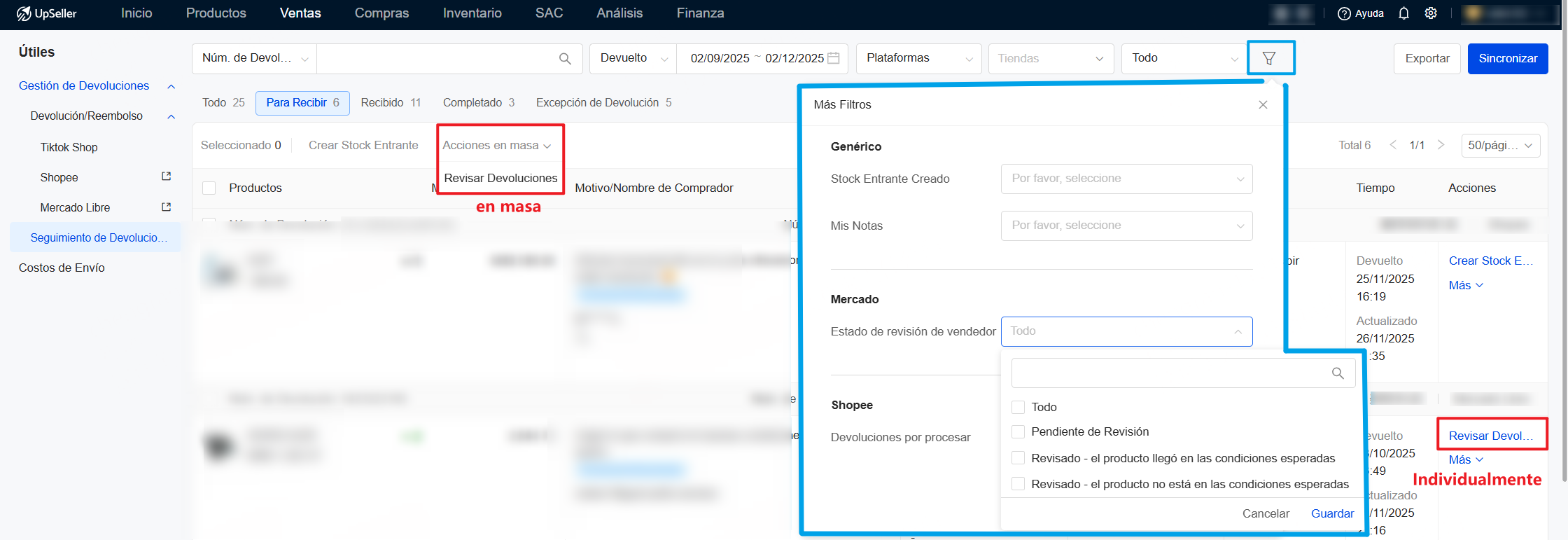This screenshot has height=540, width=1568.
Task: Open the funnel filter icon
Action: click(1269, 58)
